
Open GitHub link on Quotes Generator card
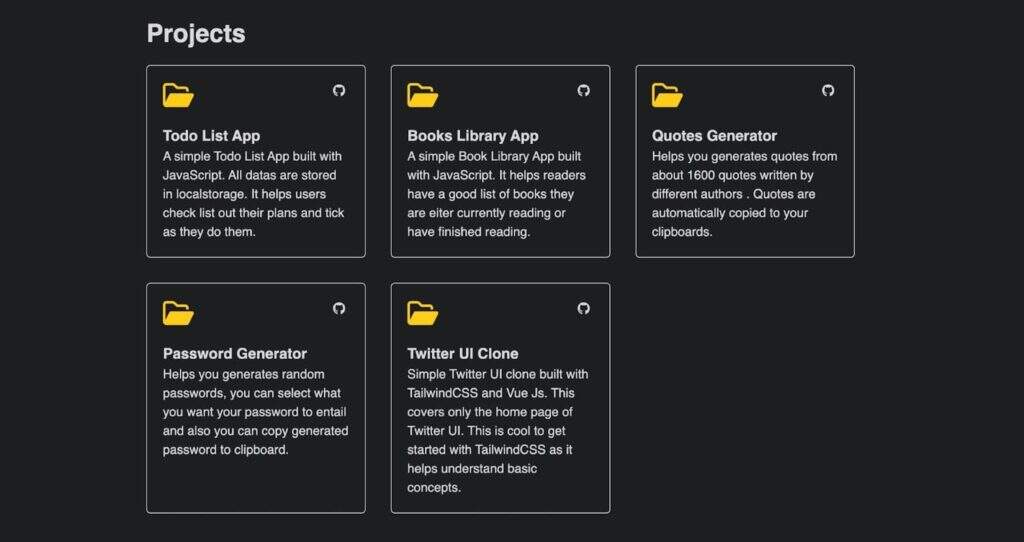pos(828,90)
